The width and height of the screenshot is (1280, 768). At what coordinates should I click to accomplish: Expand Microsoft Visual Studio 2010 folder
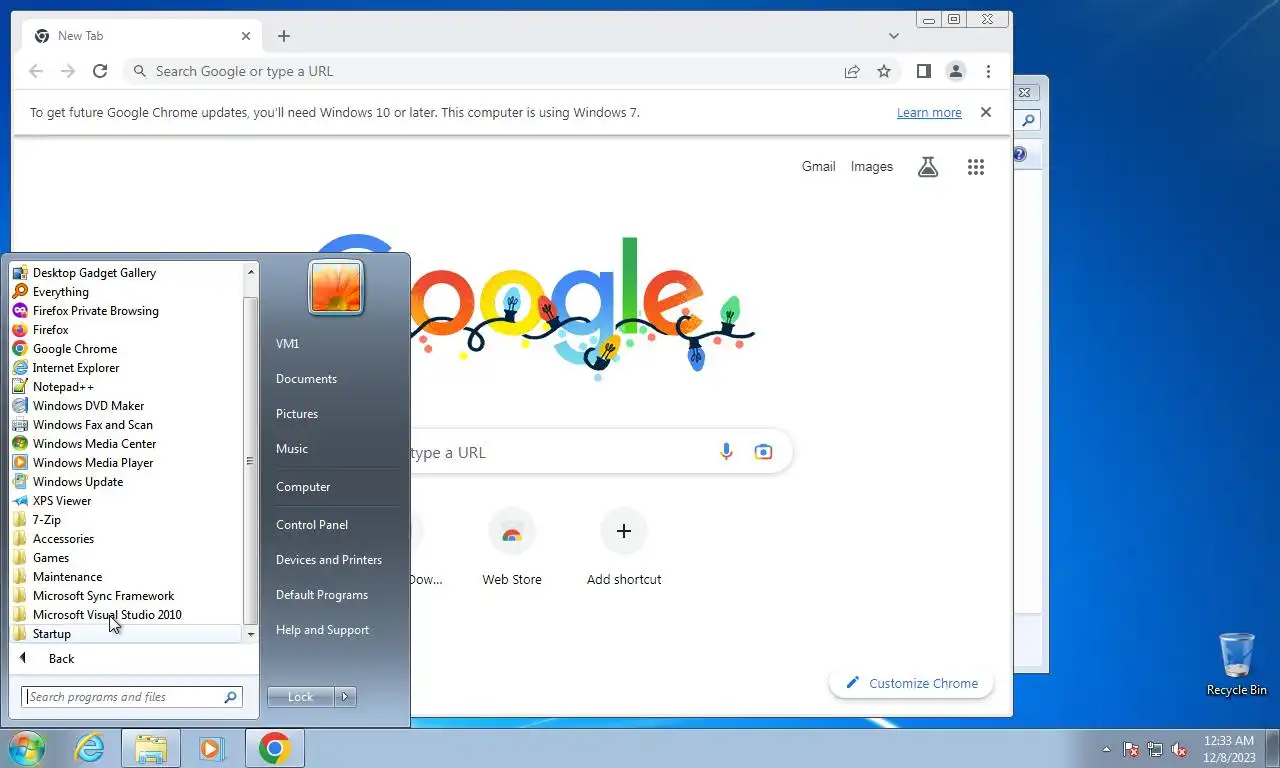(127, 615)
